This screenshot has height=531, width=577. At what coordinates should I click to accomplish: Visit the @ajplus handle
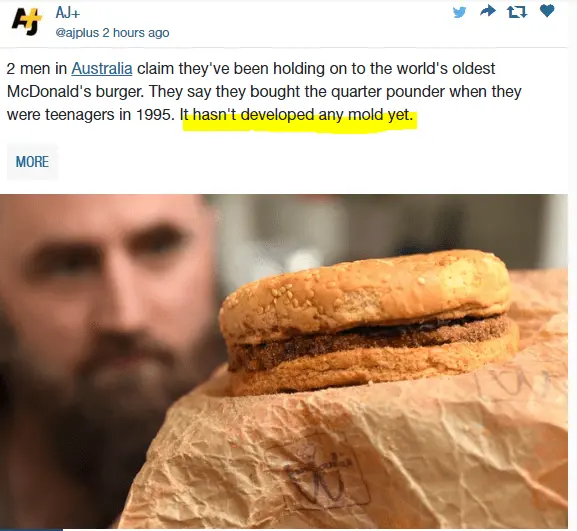77,33
